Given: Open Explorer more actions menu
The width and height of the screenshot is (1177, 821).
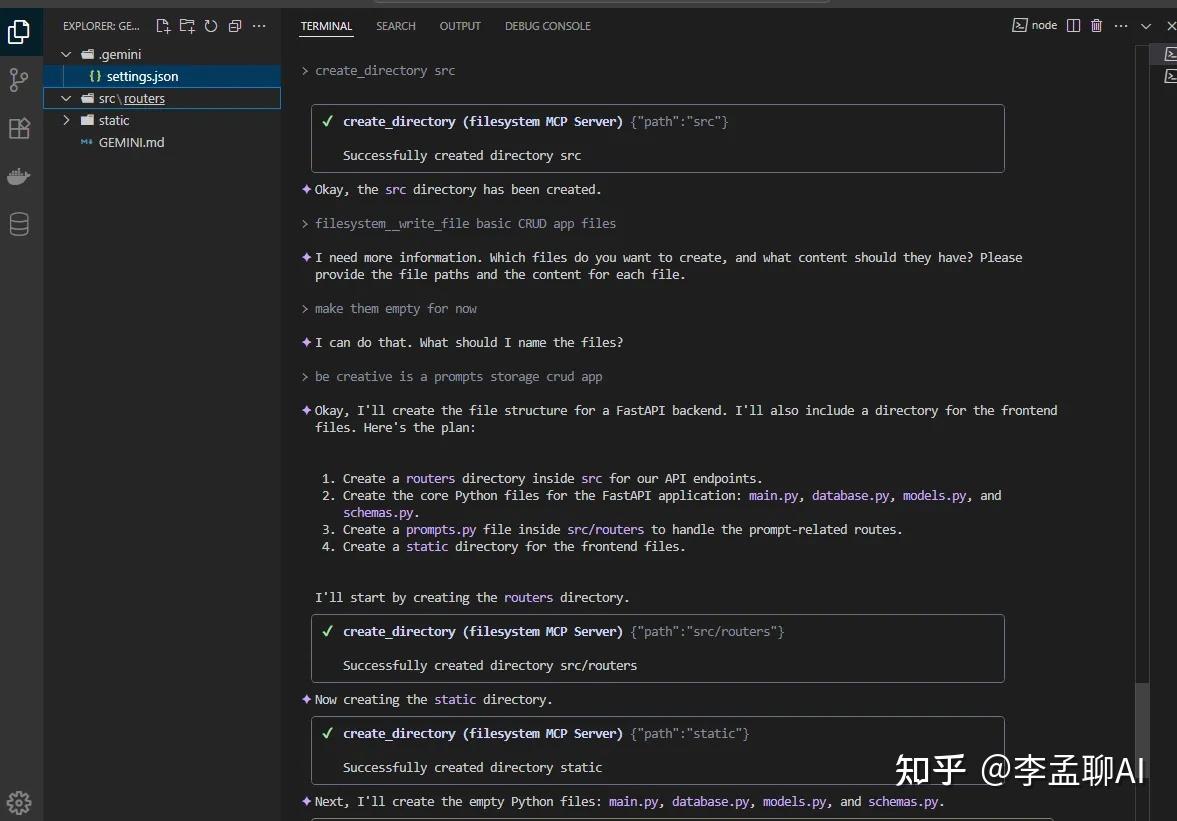Looking at the screenshot, I should [259, 26].
